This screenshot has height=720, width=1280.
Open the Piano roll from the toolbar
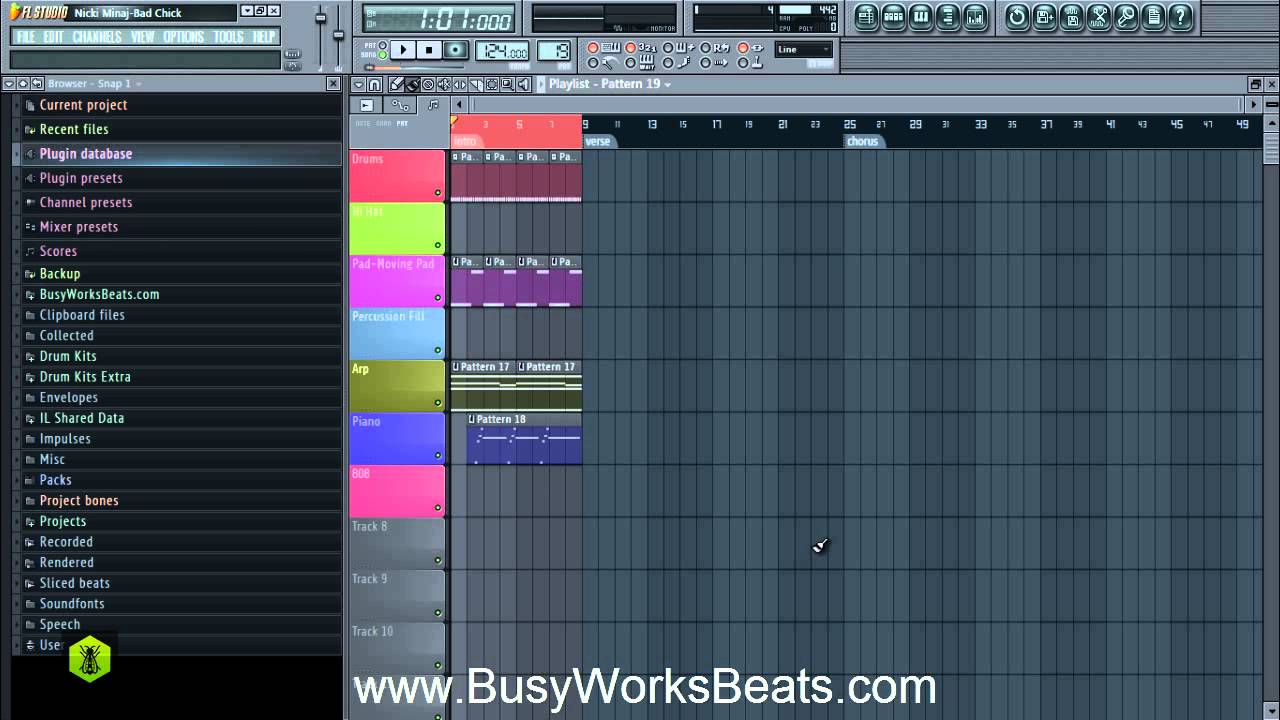[x=920, y=16]
